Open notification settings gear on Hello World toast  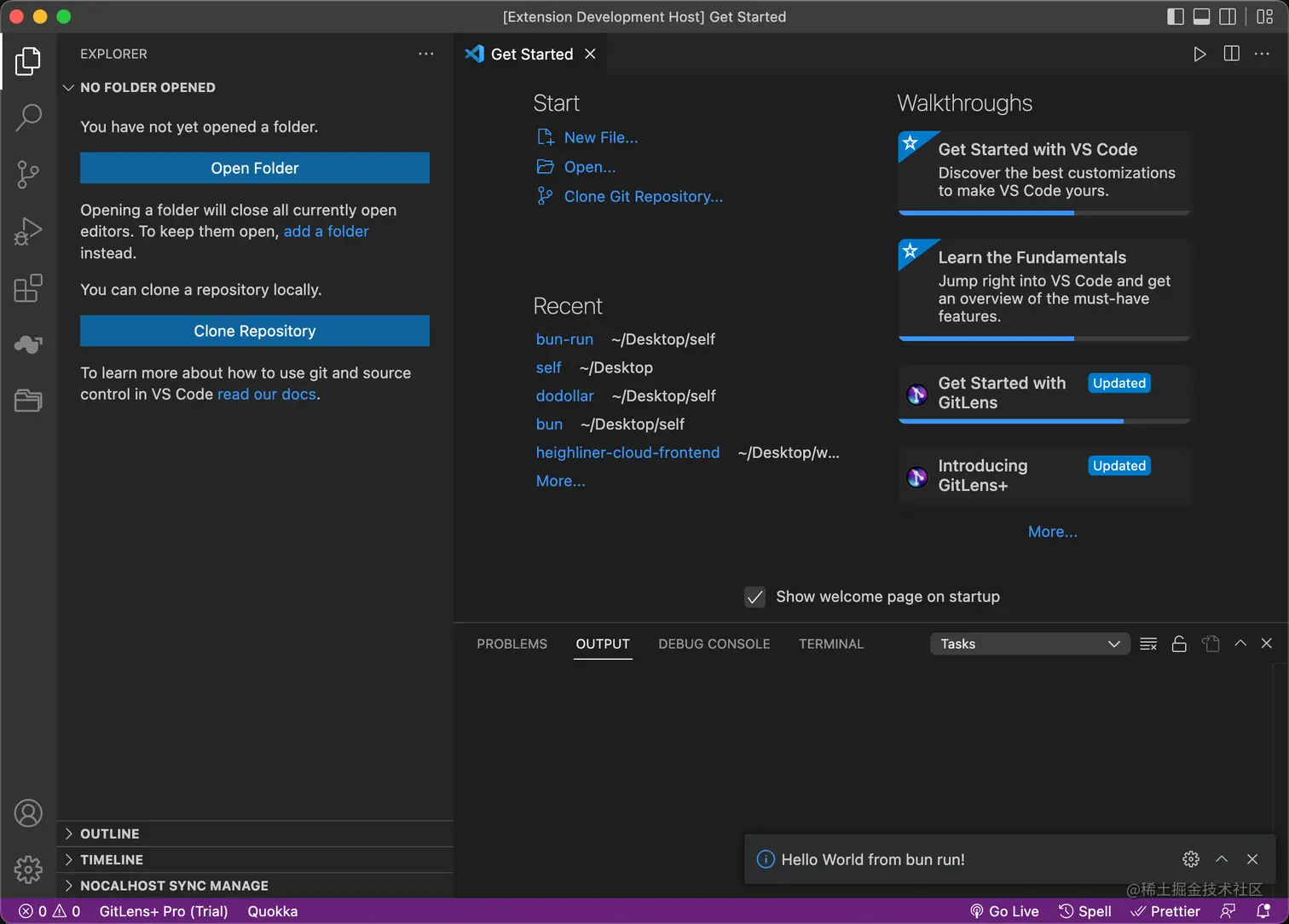click(x=1191, y=859)
